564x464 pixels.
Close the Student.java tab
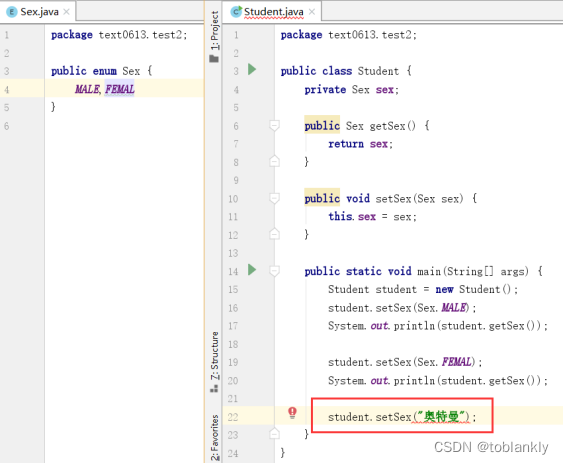point(312,12)
